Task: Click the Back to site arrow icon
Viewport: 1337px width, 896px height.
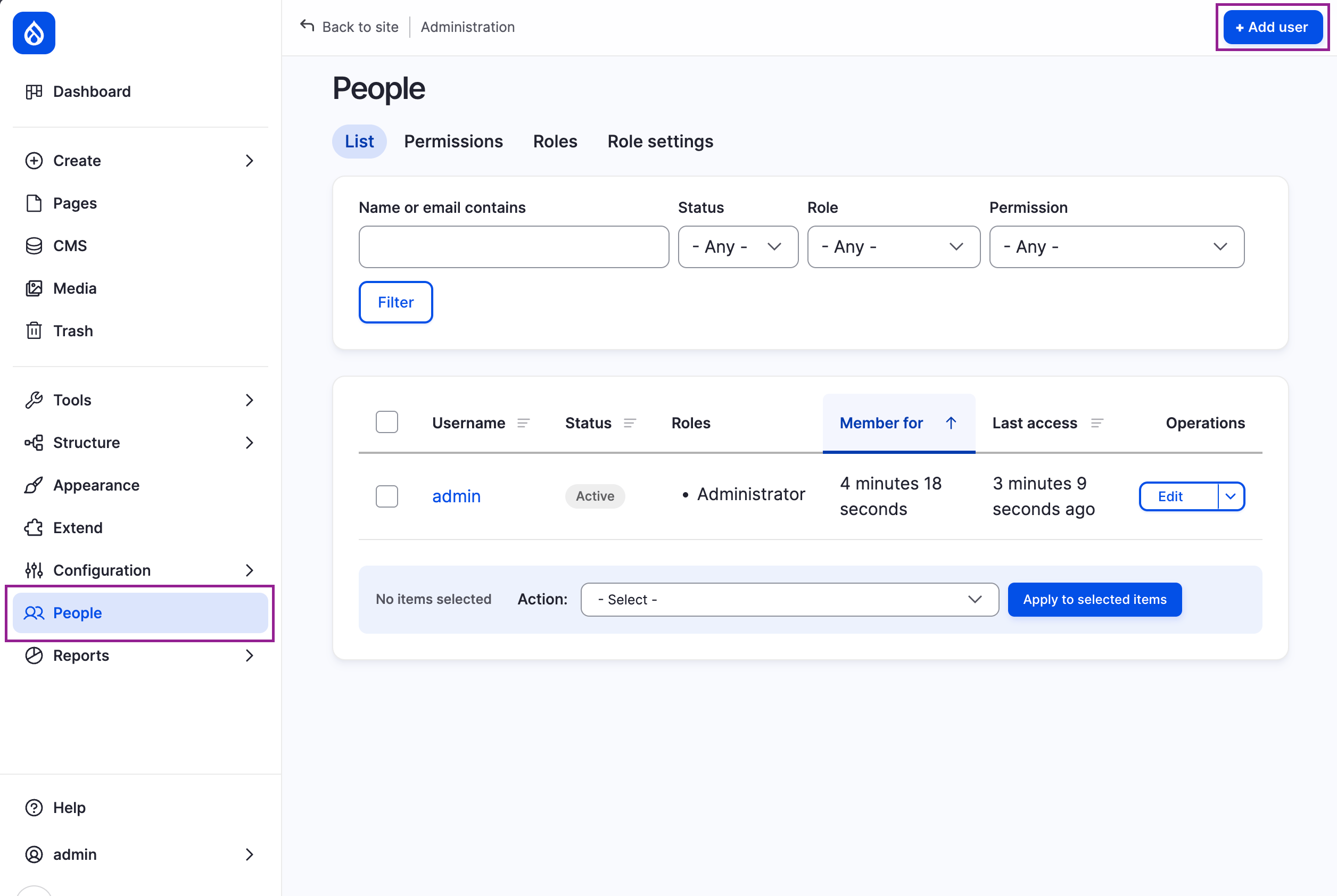Action: click(x=307, y=26)
